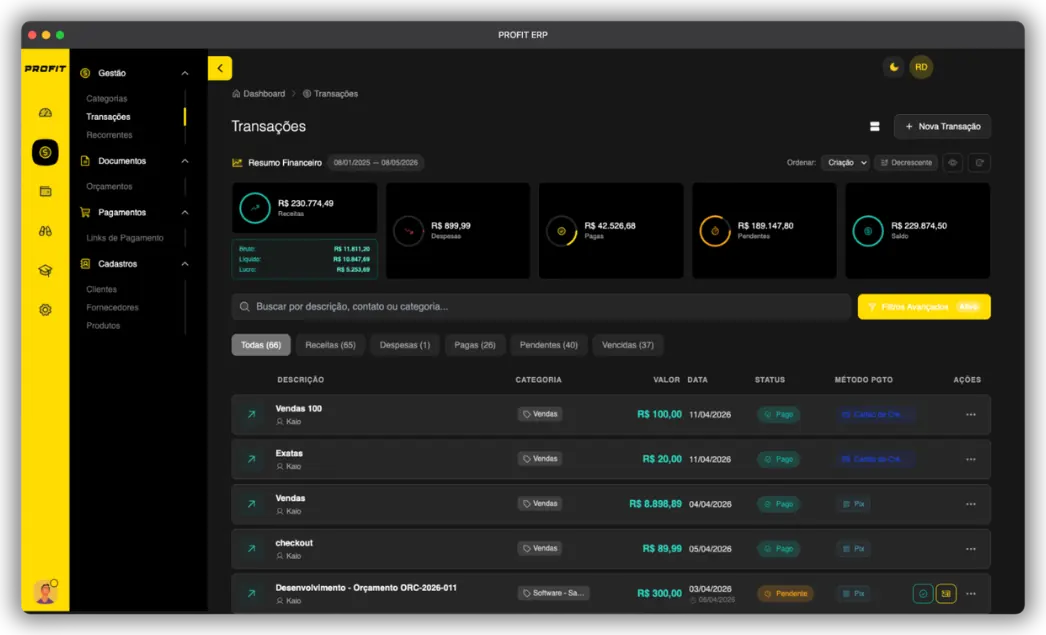Click the Saldo circular progress ring

point(868,231)
